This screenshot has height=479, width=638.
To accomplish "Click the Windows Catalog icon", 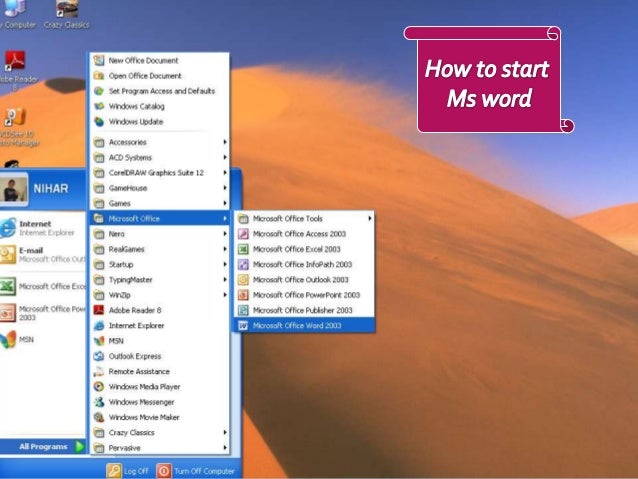I will pos(99,106).
